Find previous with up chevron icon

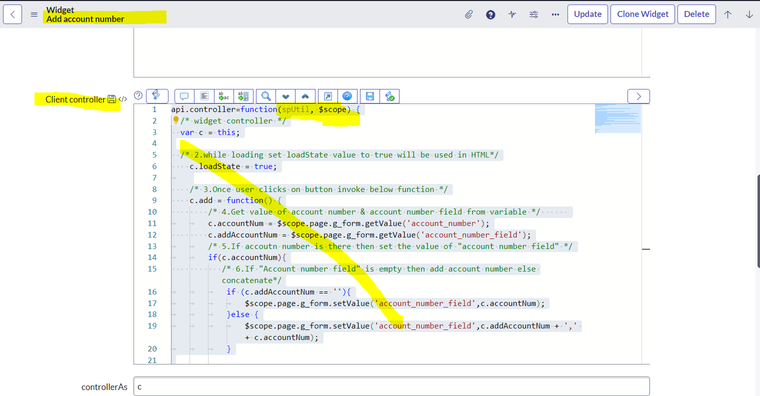(305, 96)
